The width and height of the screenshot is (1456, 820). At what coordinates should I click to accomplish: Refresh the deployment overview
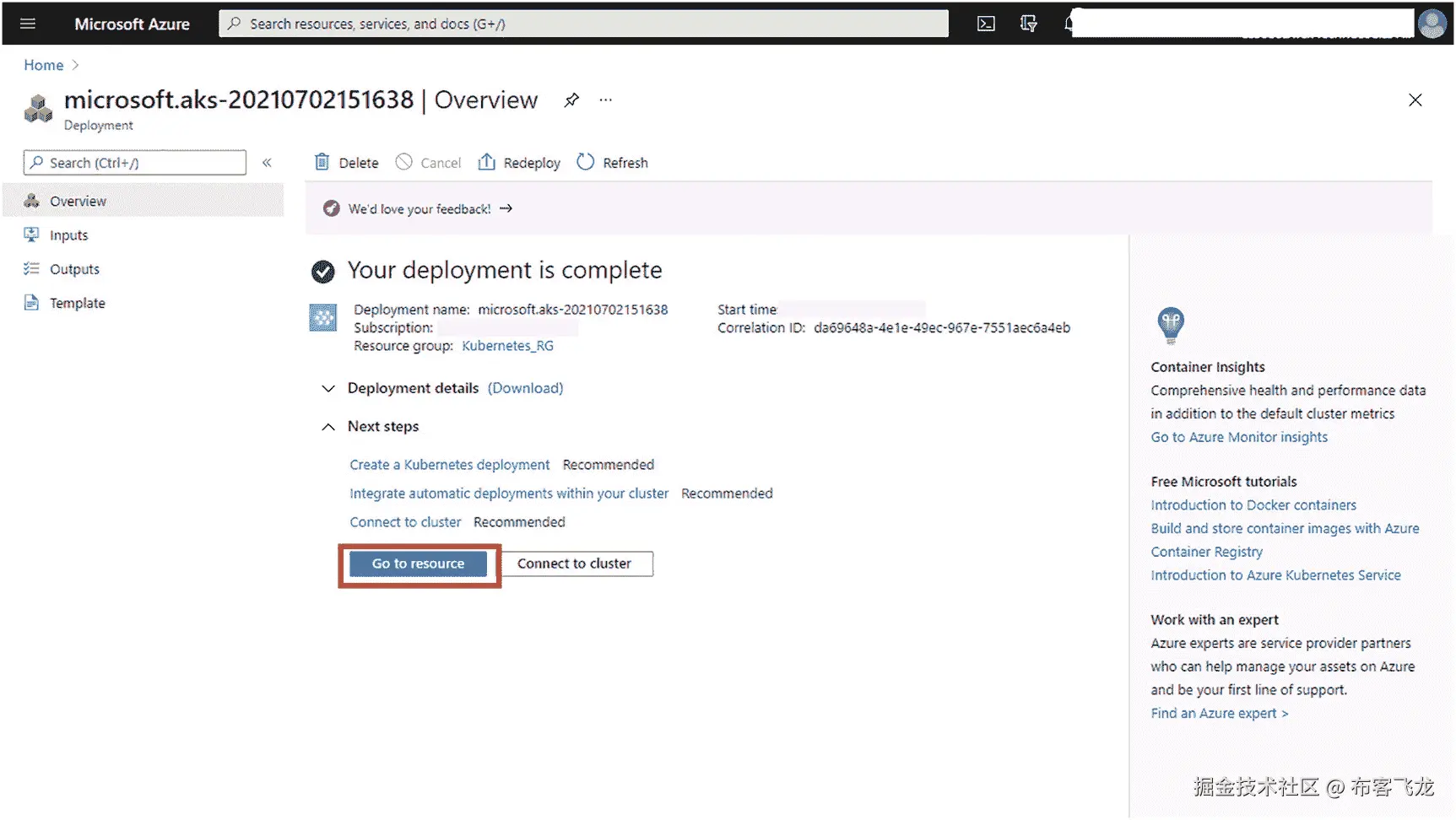(x=613, y=163)
